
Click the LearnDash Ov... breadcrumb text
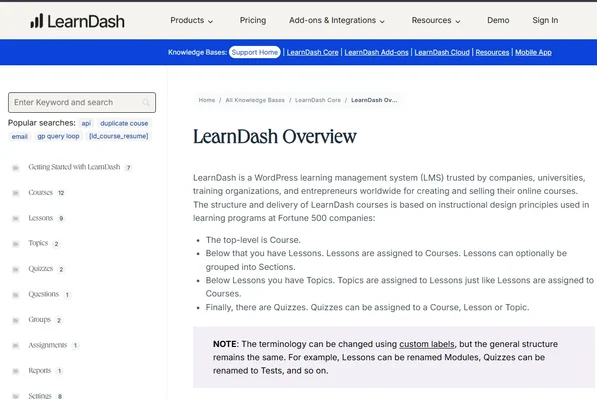[x=374, y=100]
